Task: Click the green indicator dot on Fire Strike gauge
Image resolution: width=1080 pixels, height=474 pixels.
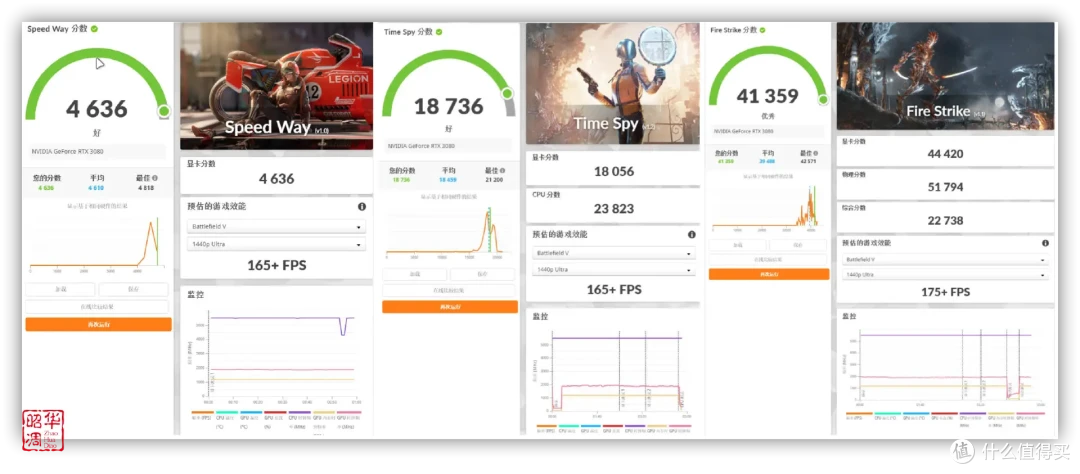Action: [822, 100]
